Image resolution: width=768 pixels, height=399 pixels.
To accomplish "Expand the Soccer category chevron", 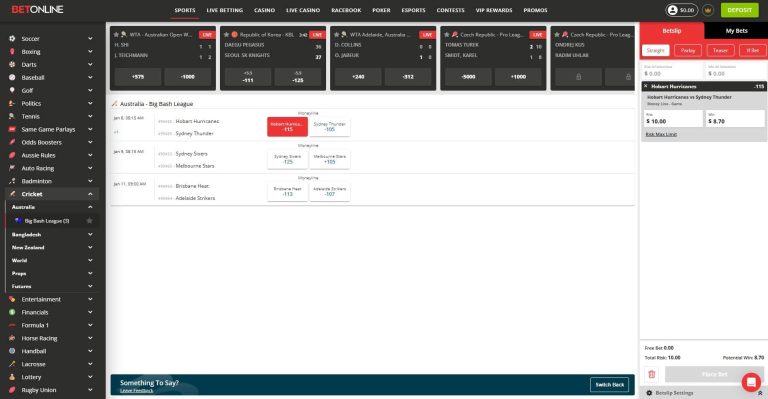I will (x=90, y=38).
